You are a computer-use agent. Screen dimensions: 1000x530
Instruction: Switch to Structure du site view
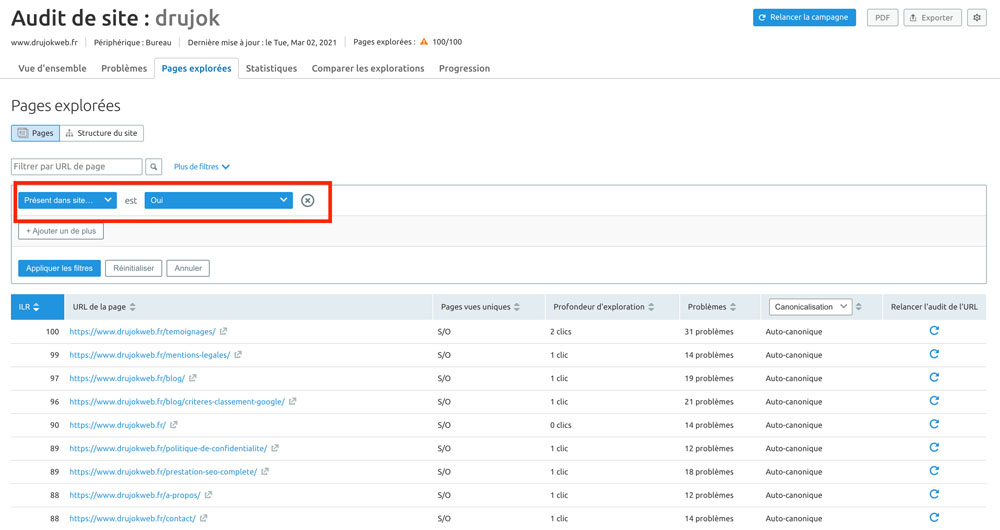[102, 133]
